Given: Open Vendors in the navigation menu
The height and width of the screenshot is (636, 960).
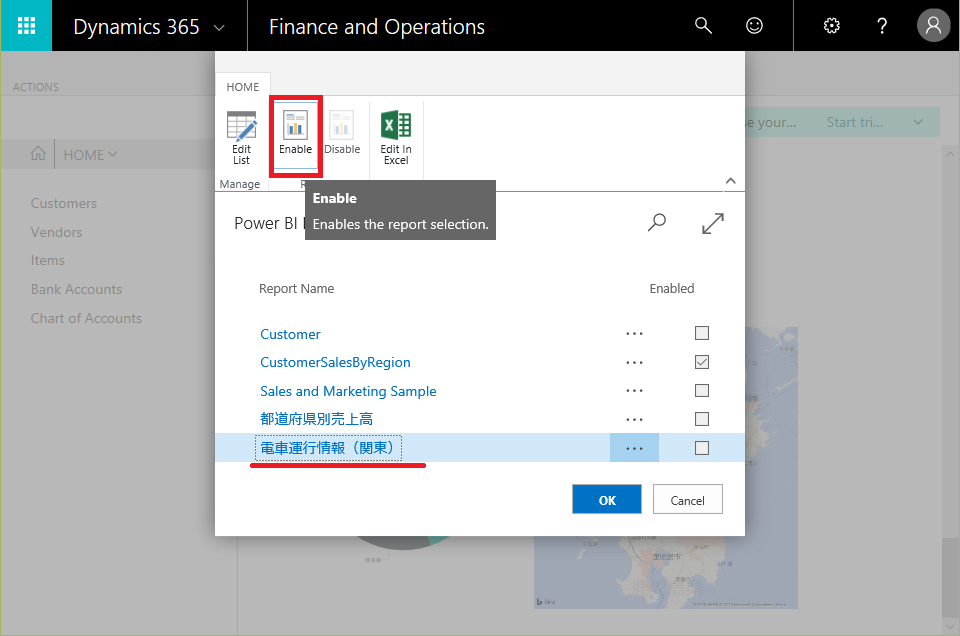Looking at the screenshot, I should 56,232.
